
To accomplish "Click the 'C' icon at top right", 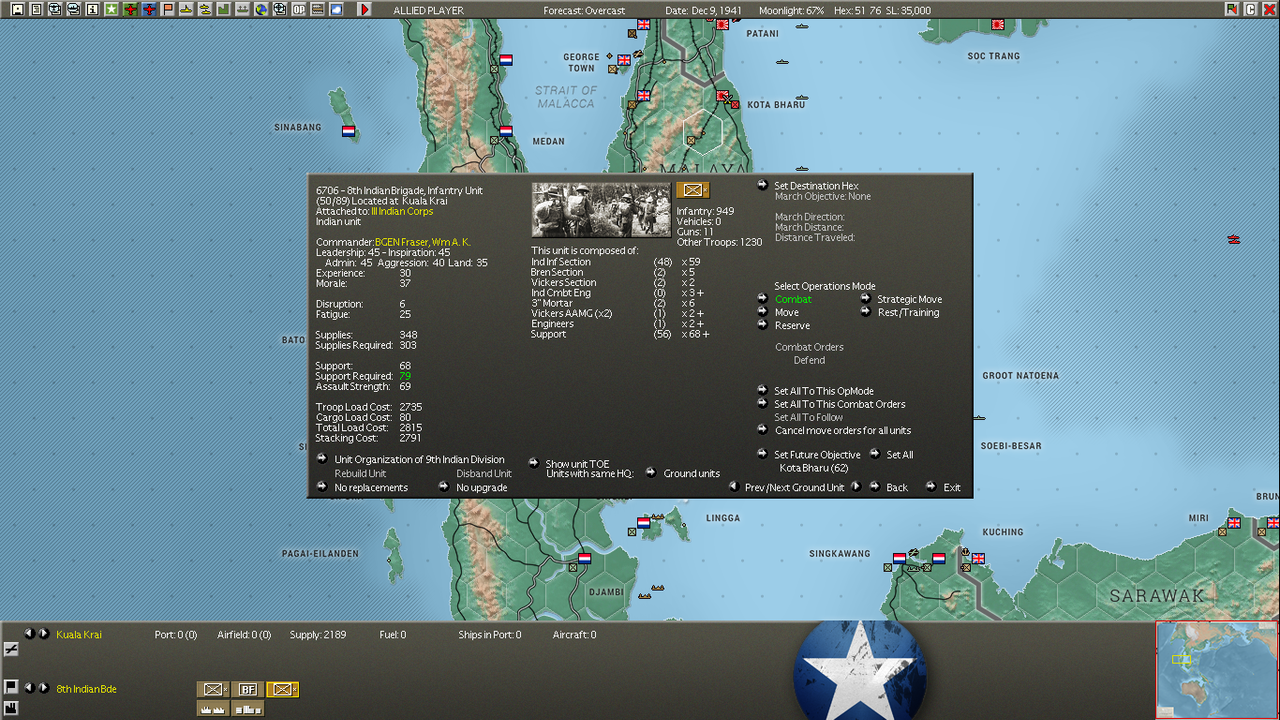I will (x=1250, y=9).
